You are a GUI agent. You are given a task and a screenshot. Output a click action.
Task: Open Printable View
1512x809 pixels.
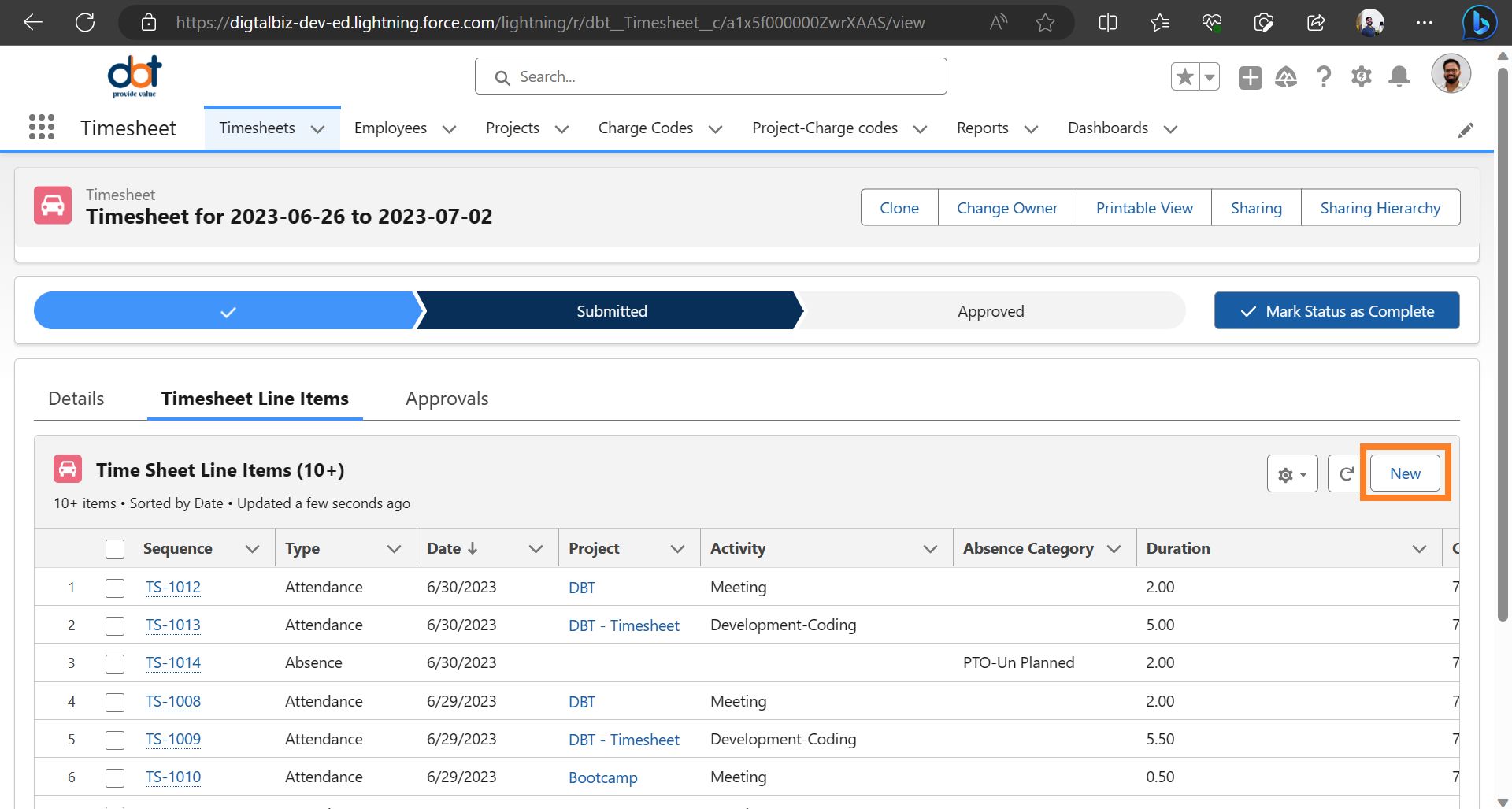point(1144,207)
